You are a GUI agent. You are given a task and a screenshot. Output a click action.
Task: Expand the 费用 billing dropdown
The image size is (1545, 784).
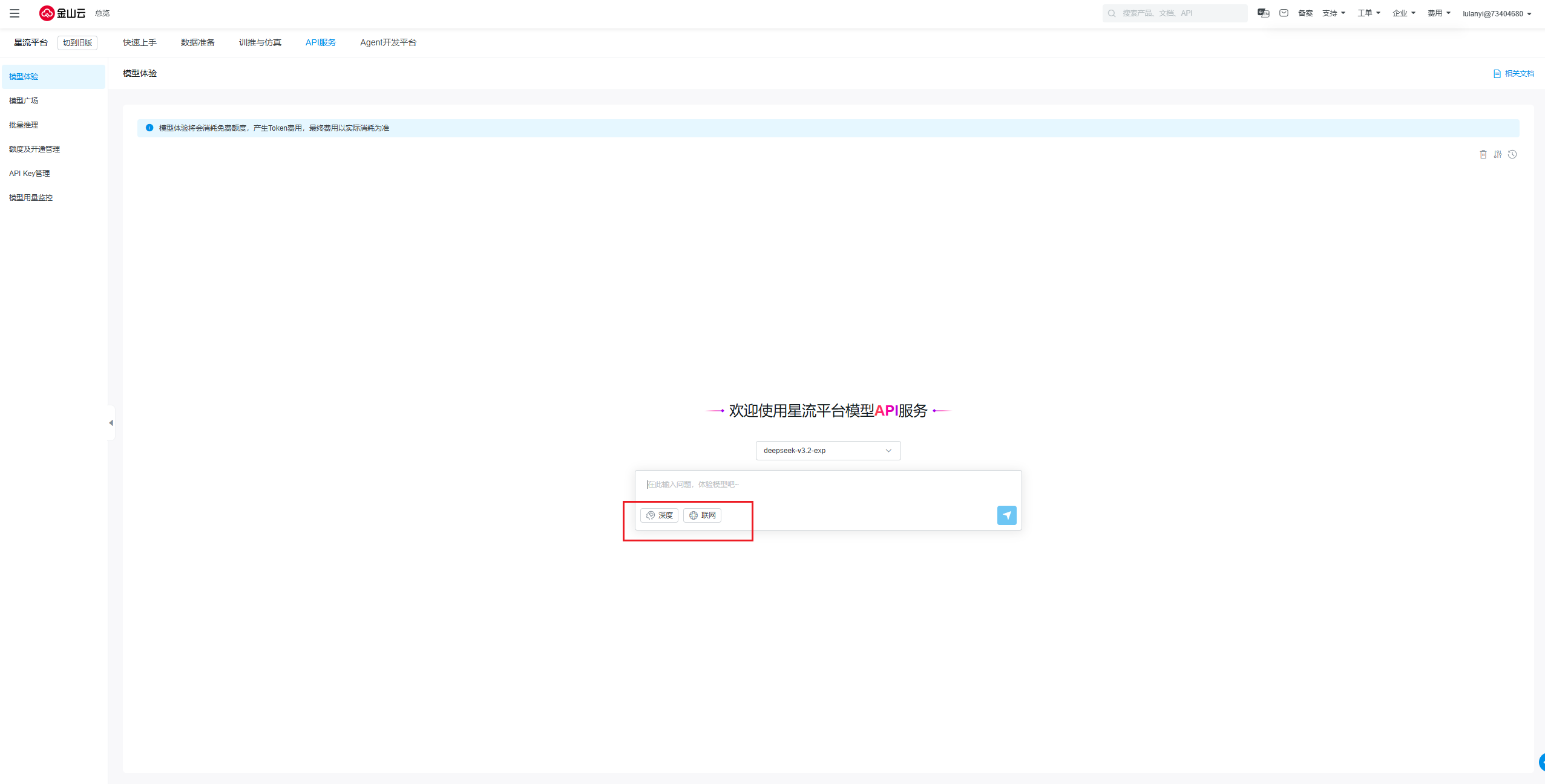point(1438,13)
